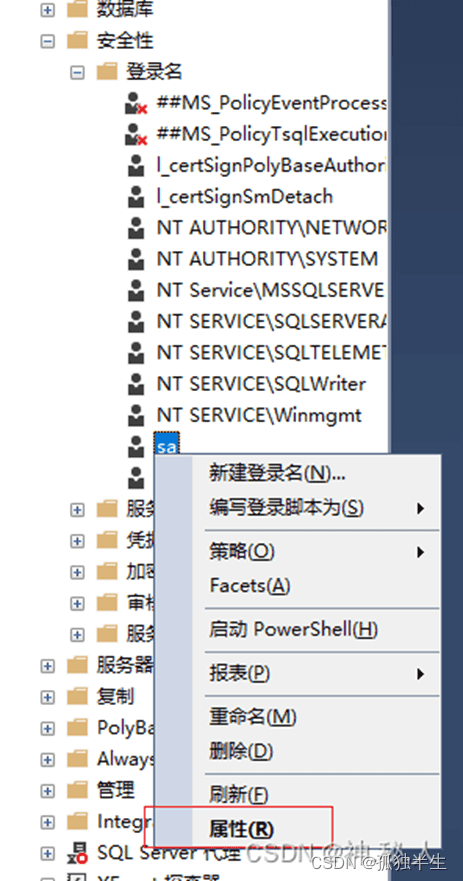Collapse the 登录名 tree node
This screenshot has width=463, height=881.
[x=78, y=72]
